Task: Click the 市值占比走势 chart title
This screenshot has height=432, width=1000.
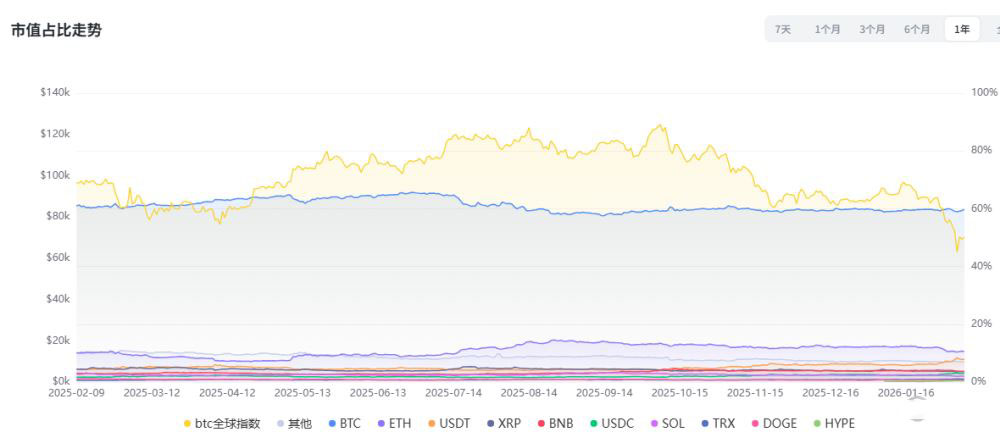Action: [x=56, y=30]
